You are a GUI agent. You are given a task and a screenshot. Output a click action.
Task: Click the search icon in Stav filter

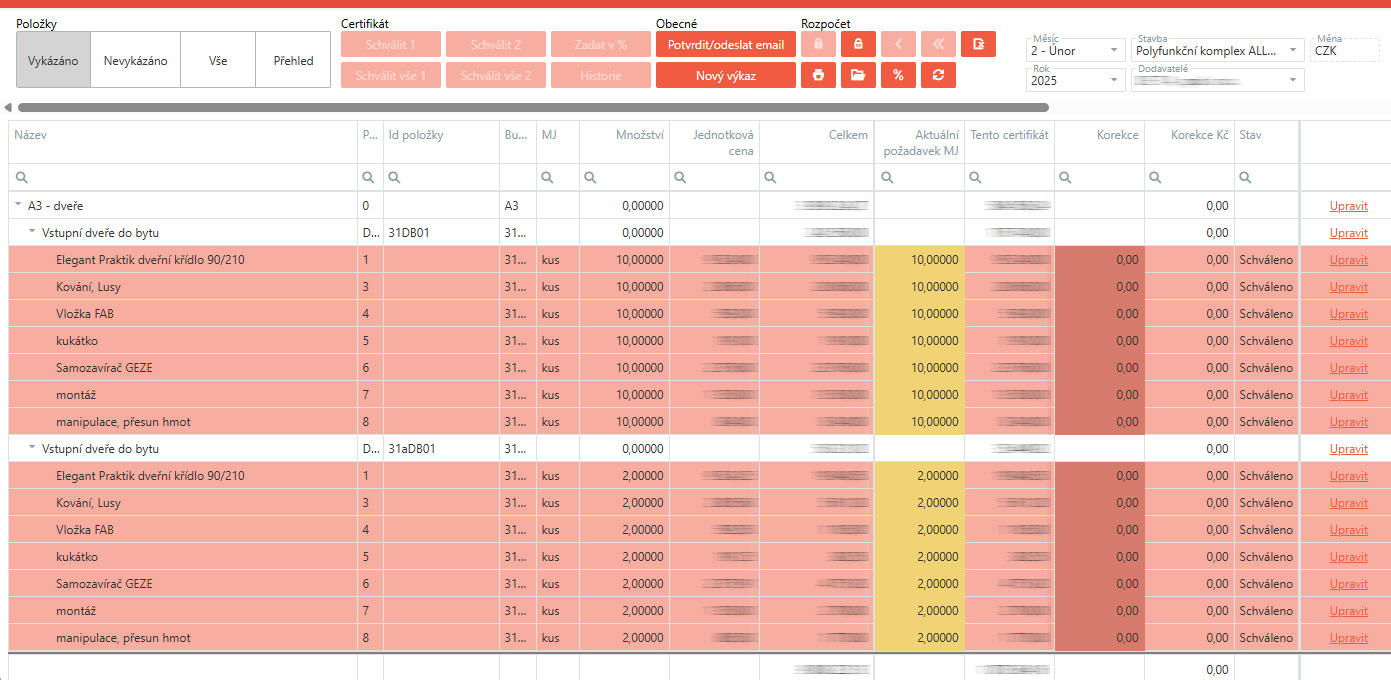click(x=1247, y=177)
